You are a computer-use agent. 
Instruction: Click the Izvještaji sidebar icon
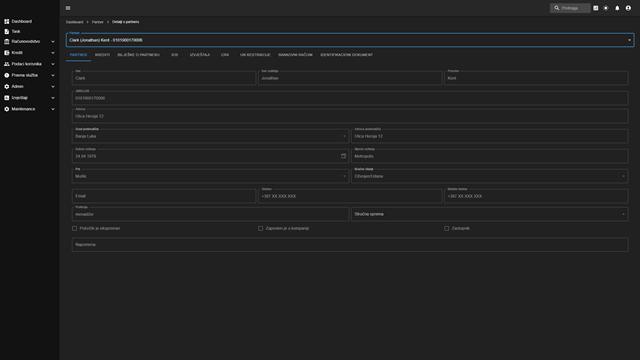pos(7,98)
